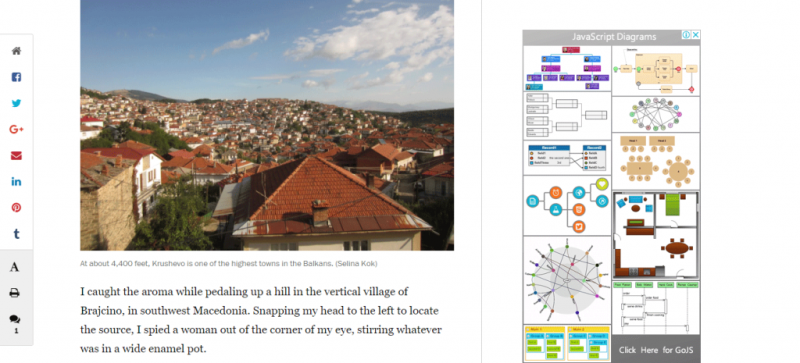The width and height of the screenshot is (800, 363).
Task: Share the article on Tumblr
Action: tap(16, 234)
